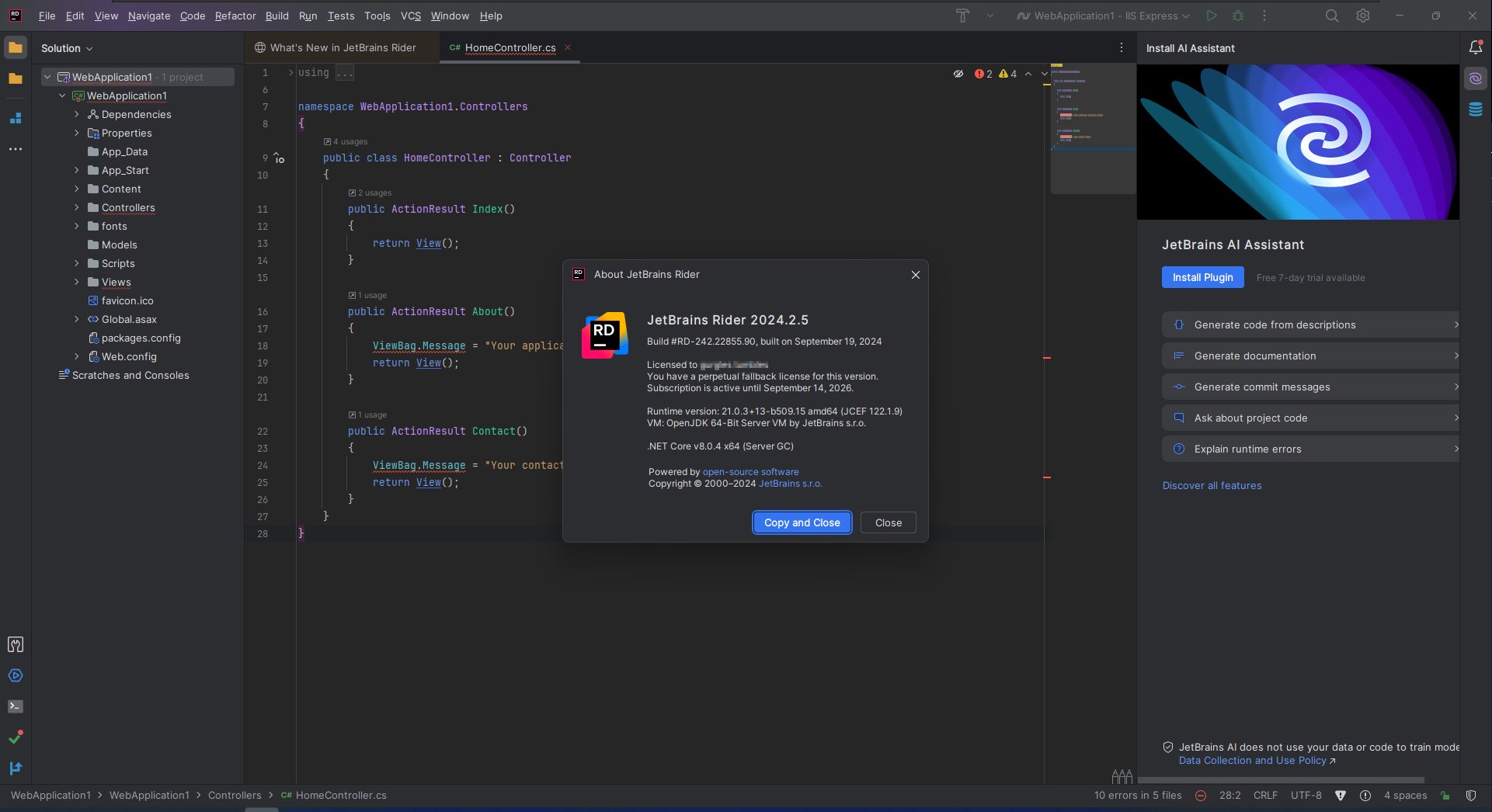Image resolution: width=1492 pixels, height=812 pixels.
Task: Open the AI Assistant sidebar icon
Action: [1476, 78]
